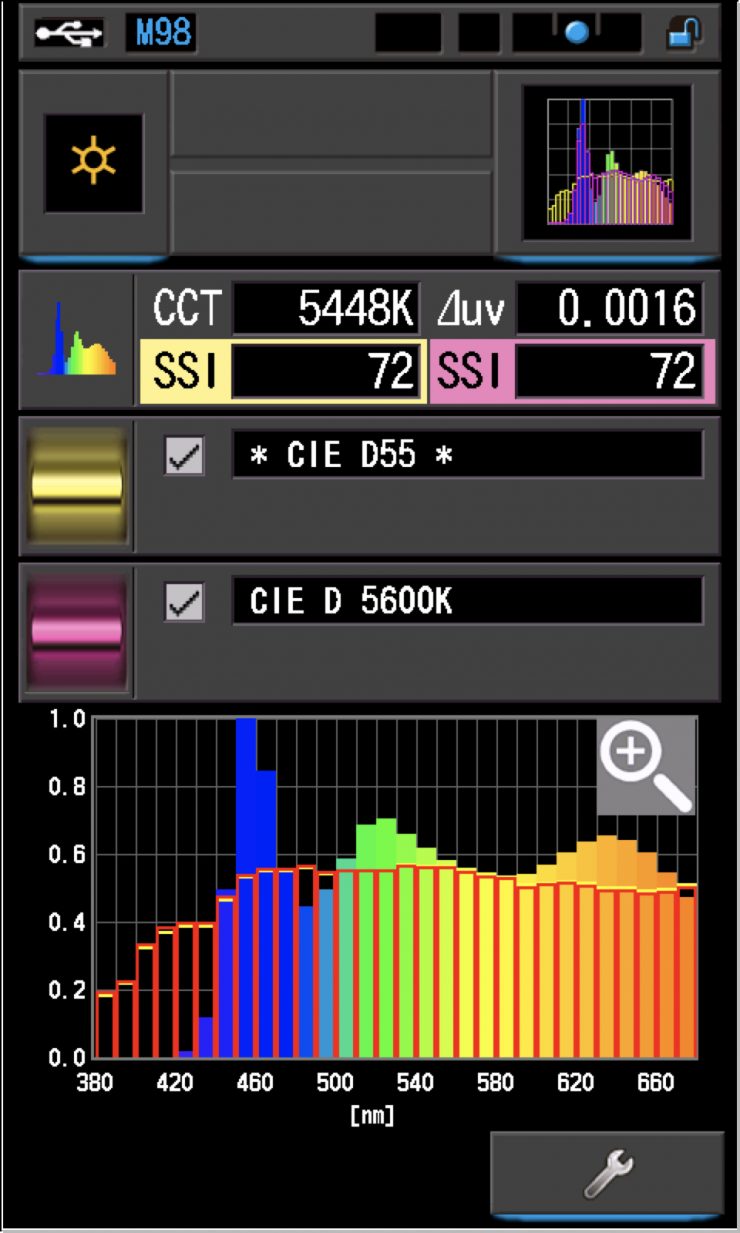Click the USB connection icon
The image size is (740, 1233).
click(68, 33)
